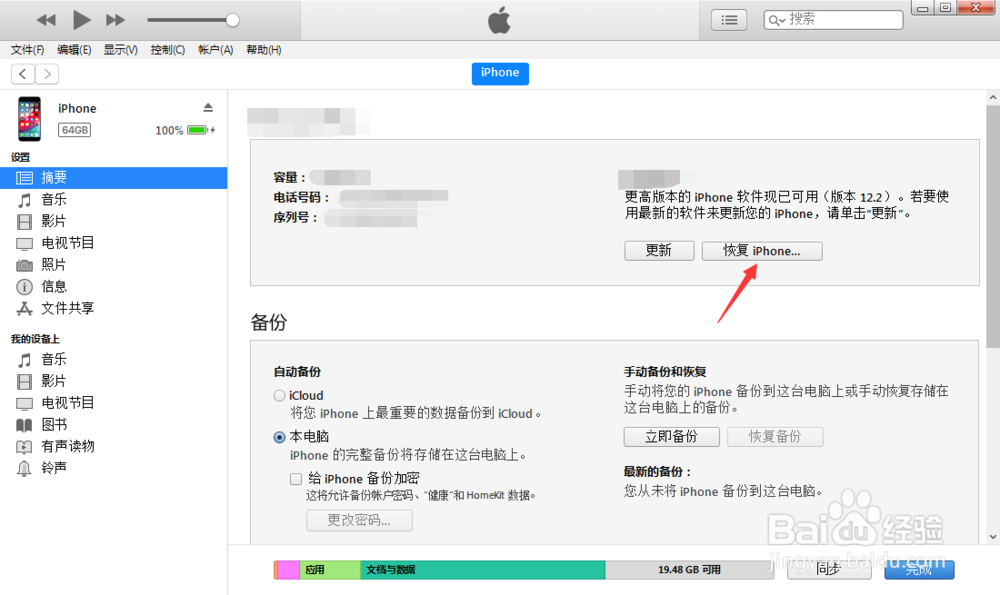Viewport: 1000px width, 595px height.
Task: Open the 帐户(A) menu
Action: (216, 50)
